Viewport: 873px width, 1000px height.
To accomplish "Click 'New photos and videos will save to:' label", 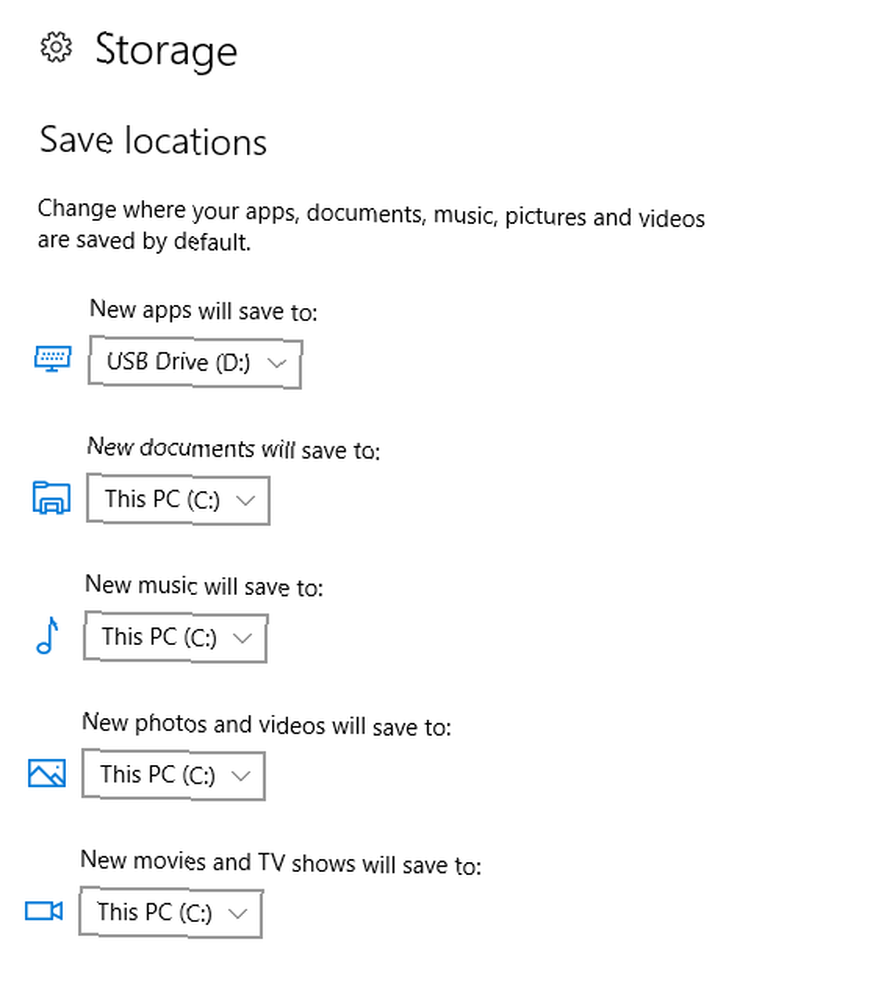I will pyautogui.click(x=267, y=724).
